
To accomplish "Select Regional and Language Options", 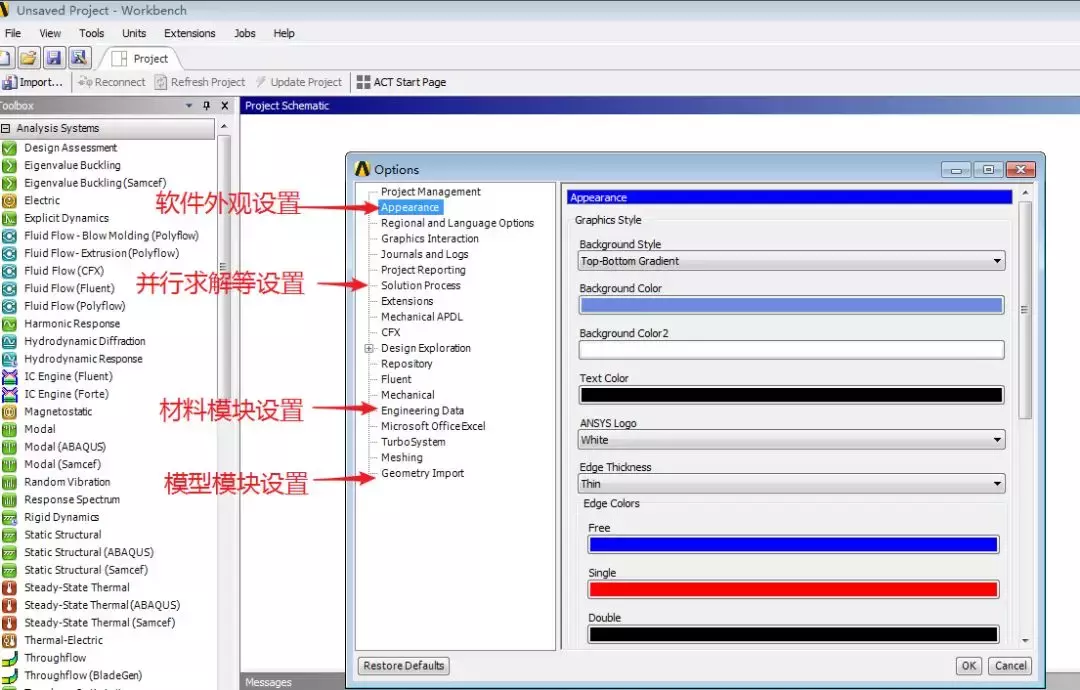I will [x=457, y=223].
